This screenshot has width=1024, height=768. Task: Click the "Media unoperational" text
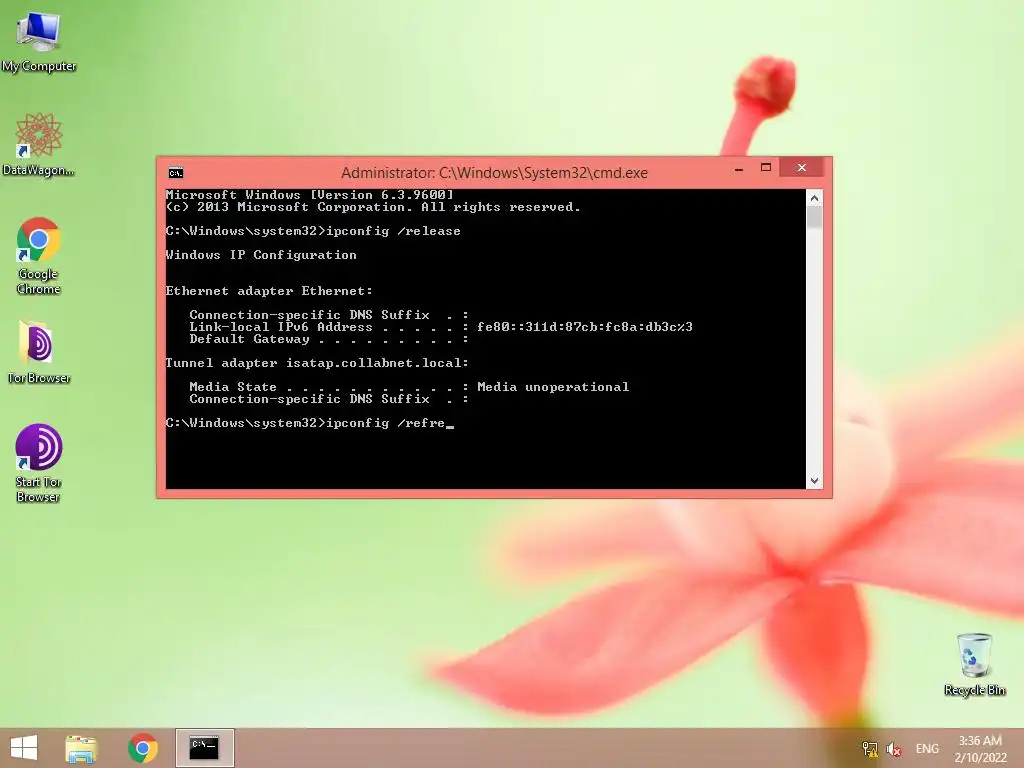click(x=553, y=387)
